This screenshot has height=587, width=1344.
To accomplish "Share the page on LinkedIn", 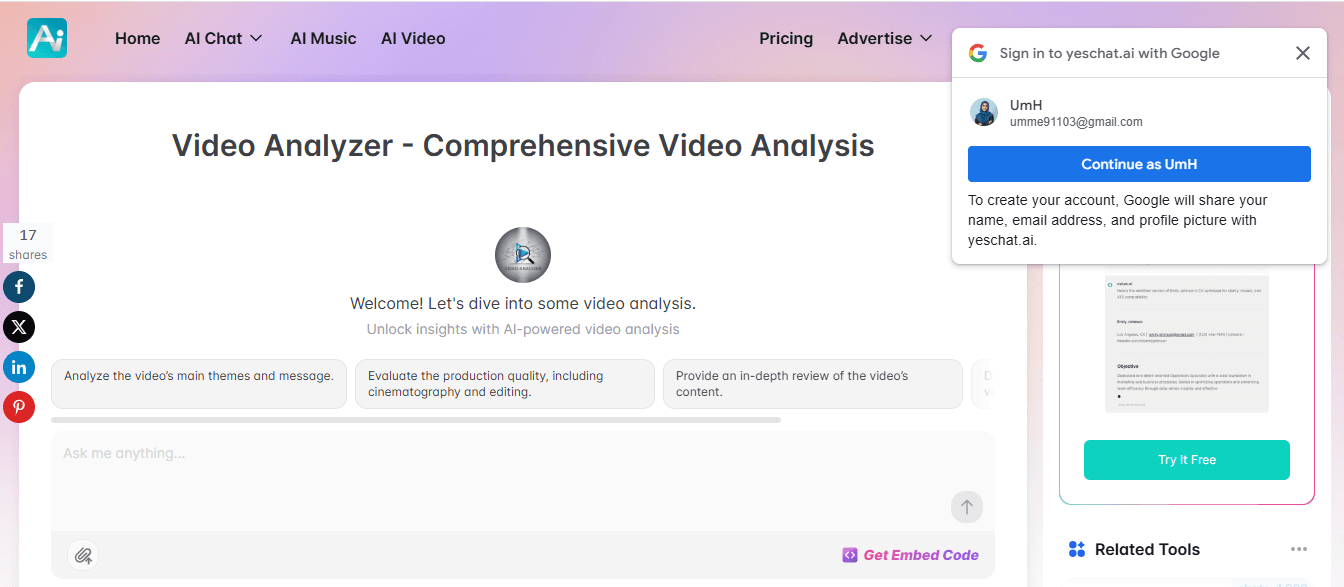I will click(18, 367).
